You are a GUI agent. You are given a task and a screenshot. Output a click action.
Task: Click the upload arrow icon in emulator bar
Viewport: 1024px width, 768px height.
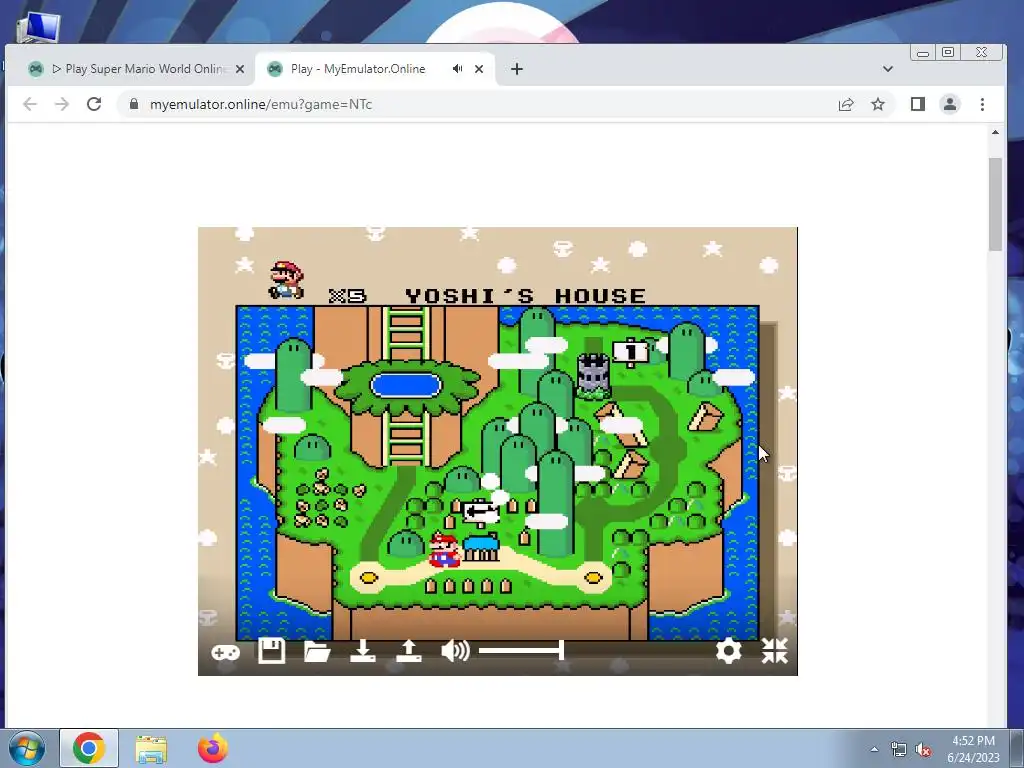pos(409,651)
